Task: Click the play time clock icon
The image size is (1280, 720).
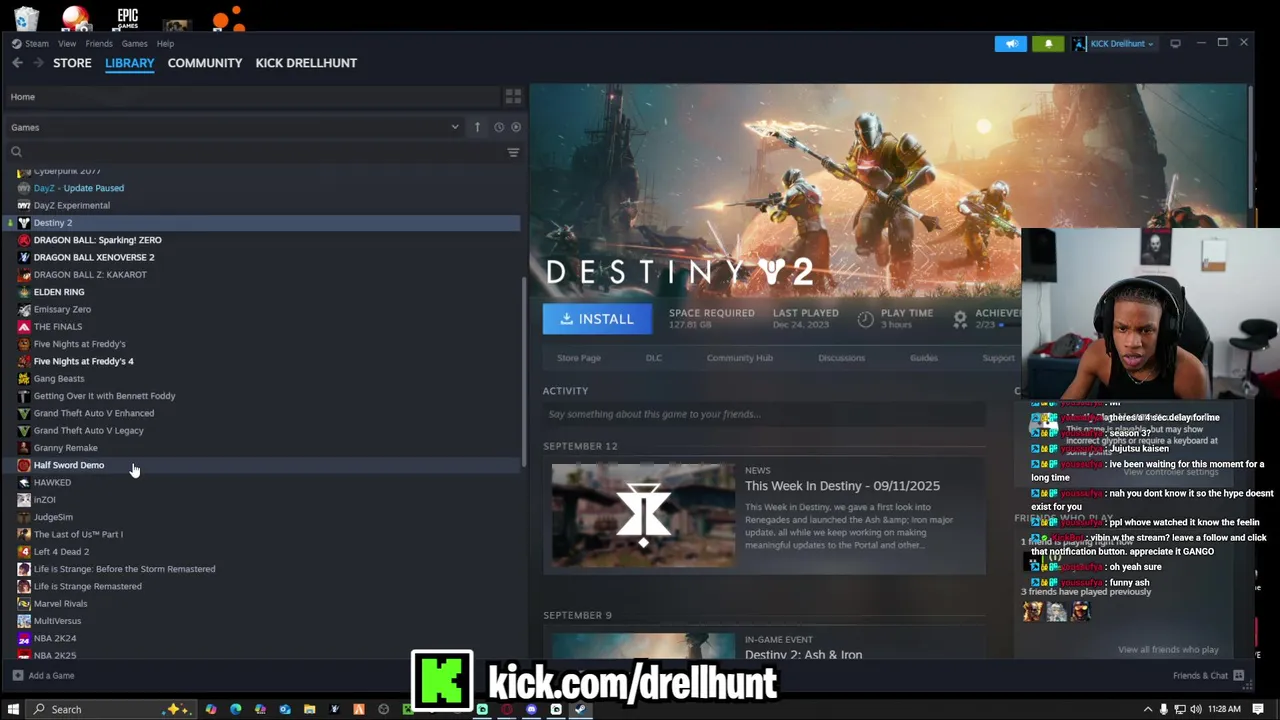Action: point(866,318)
